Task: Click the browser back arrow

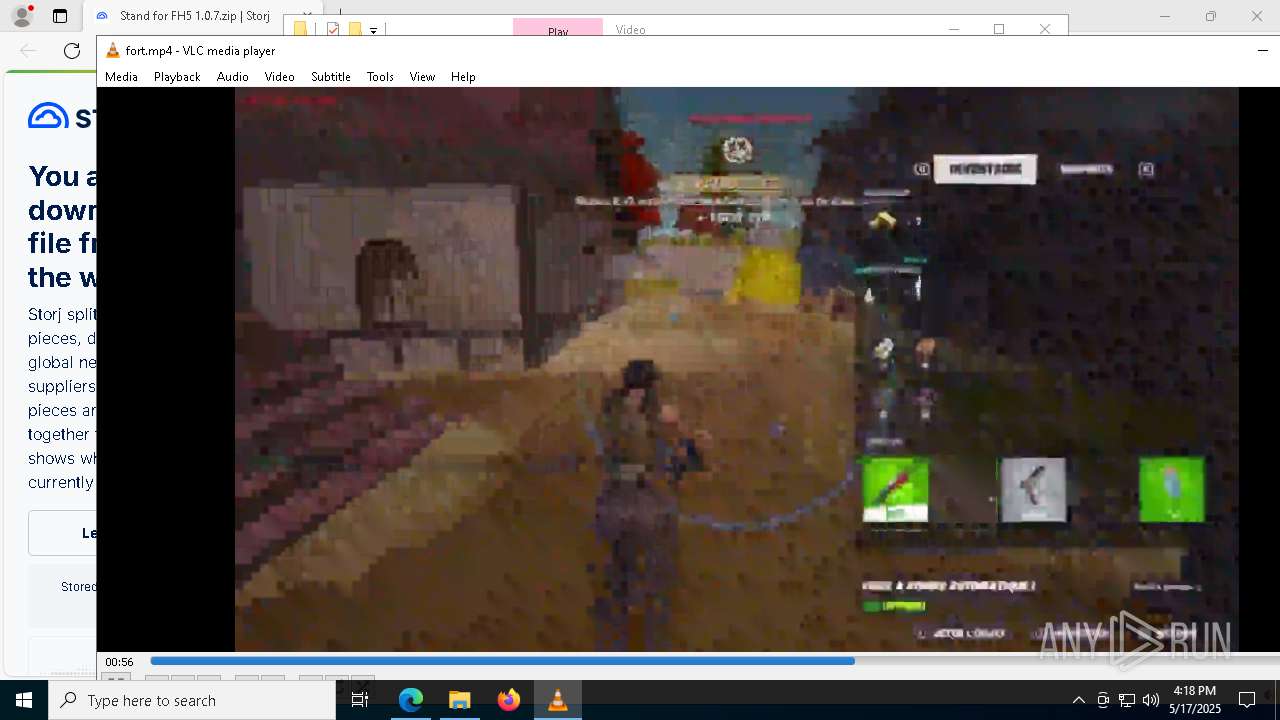Action: (x=28, y=51)
